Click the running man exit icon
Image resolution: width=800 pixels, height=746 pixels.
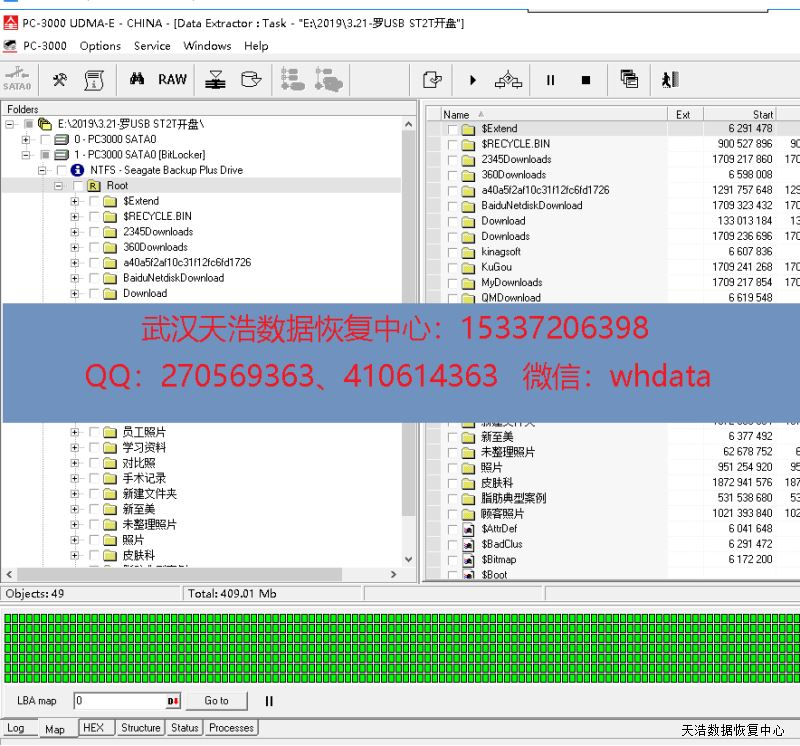click(670, 80)
